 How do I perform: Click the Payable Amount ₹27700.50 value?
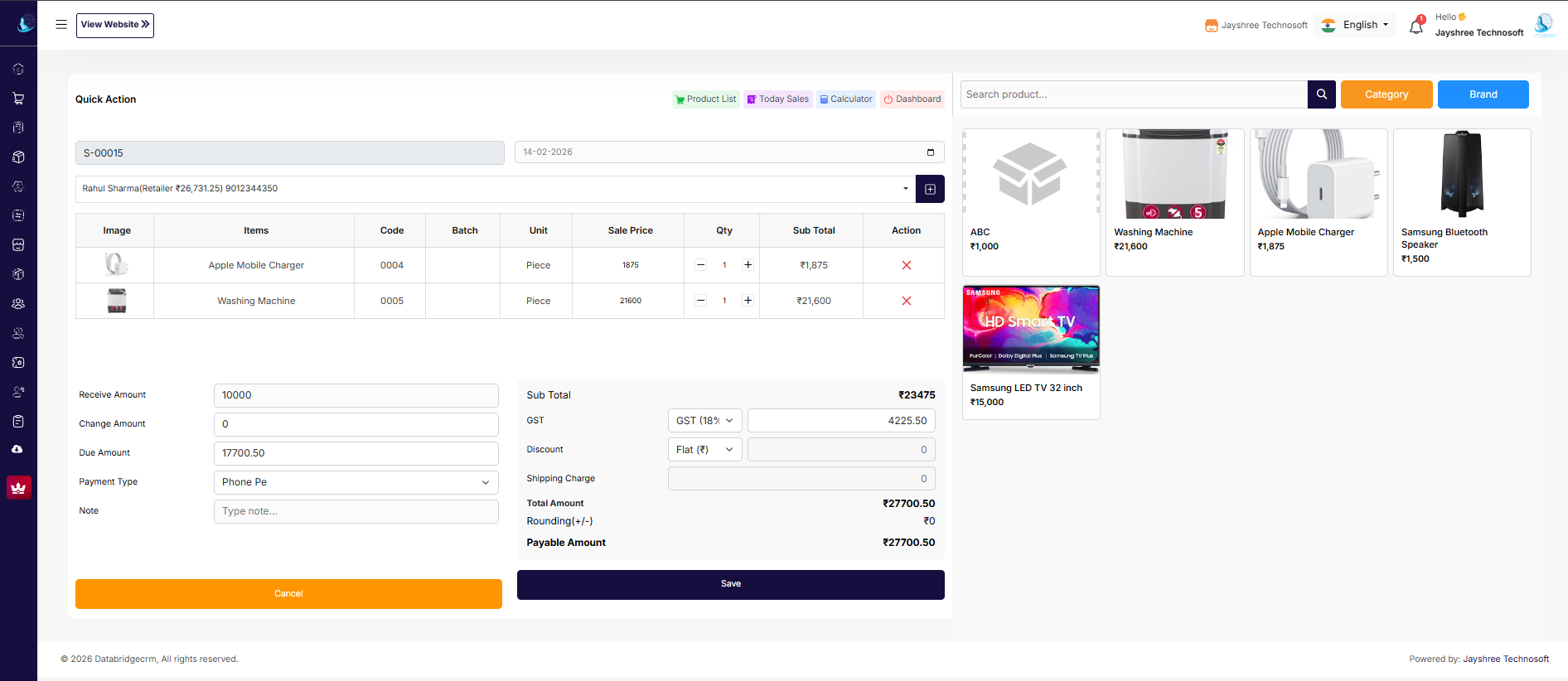909,543
